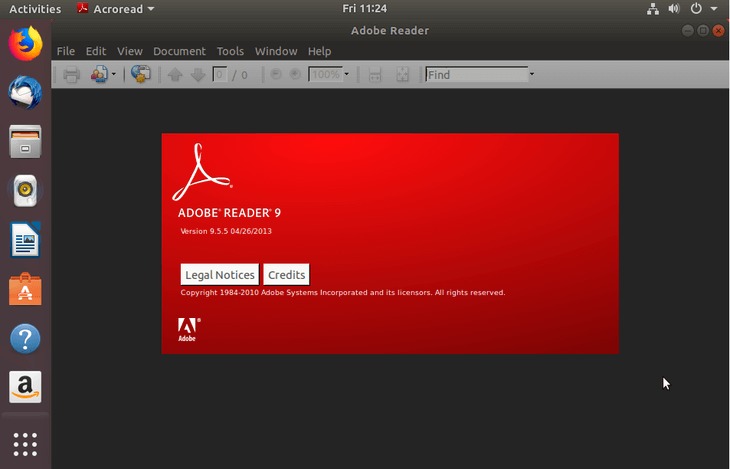
Task: Launch Firefox from the dock
Action: pos(25,44)
